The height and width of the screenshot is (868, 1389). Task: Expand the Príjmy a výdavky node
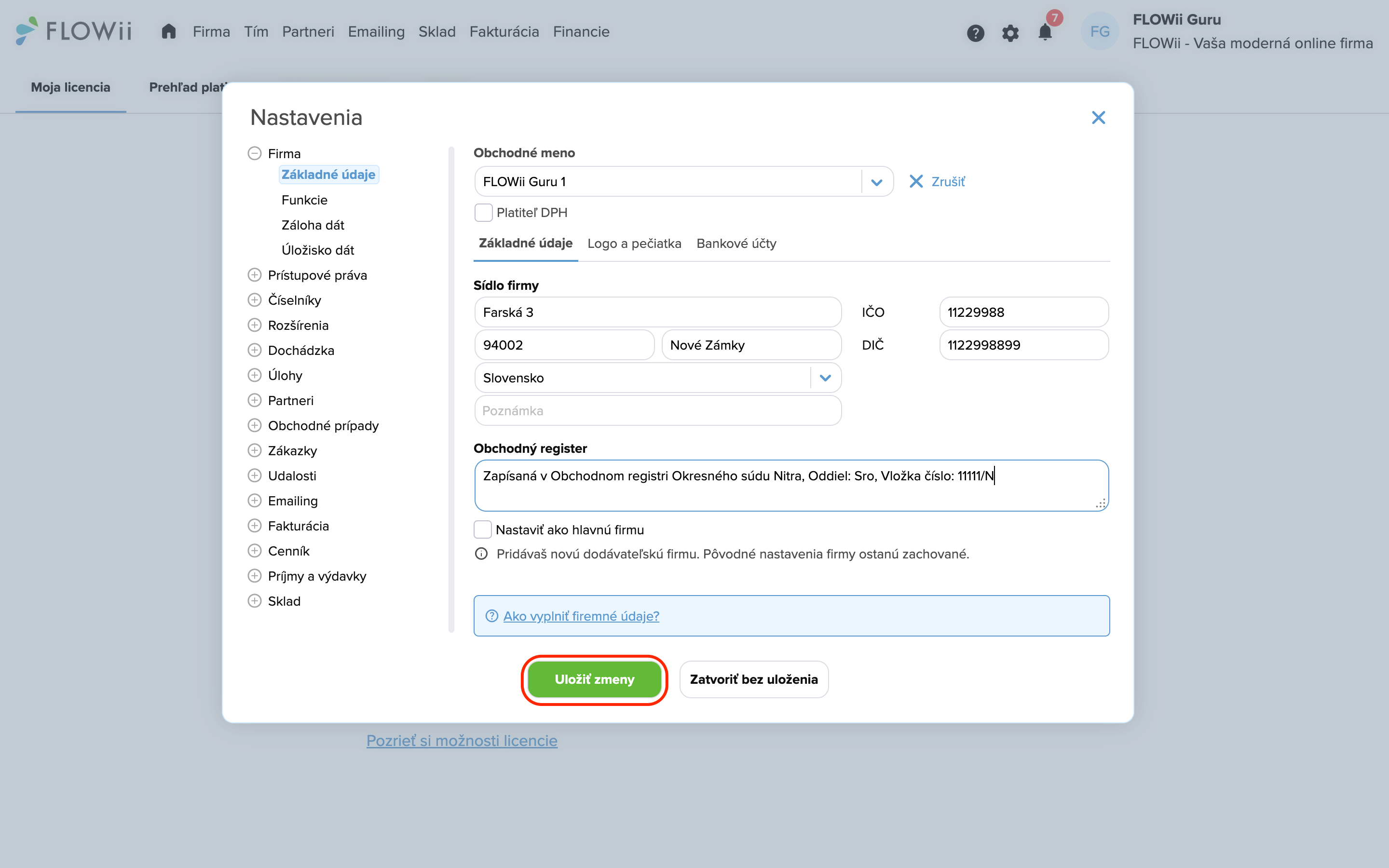click(x=254, y=576)
